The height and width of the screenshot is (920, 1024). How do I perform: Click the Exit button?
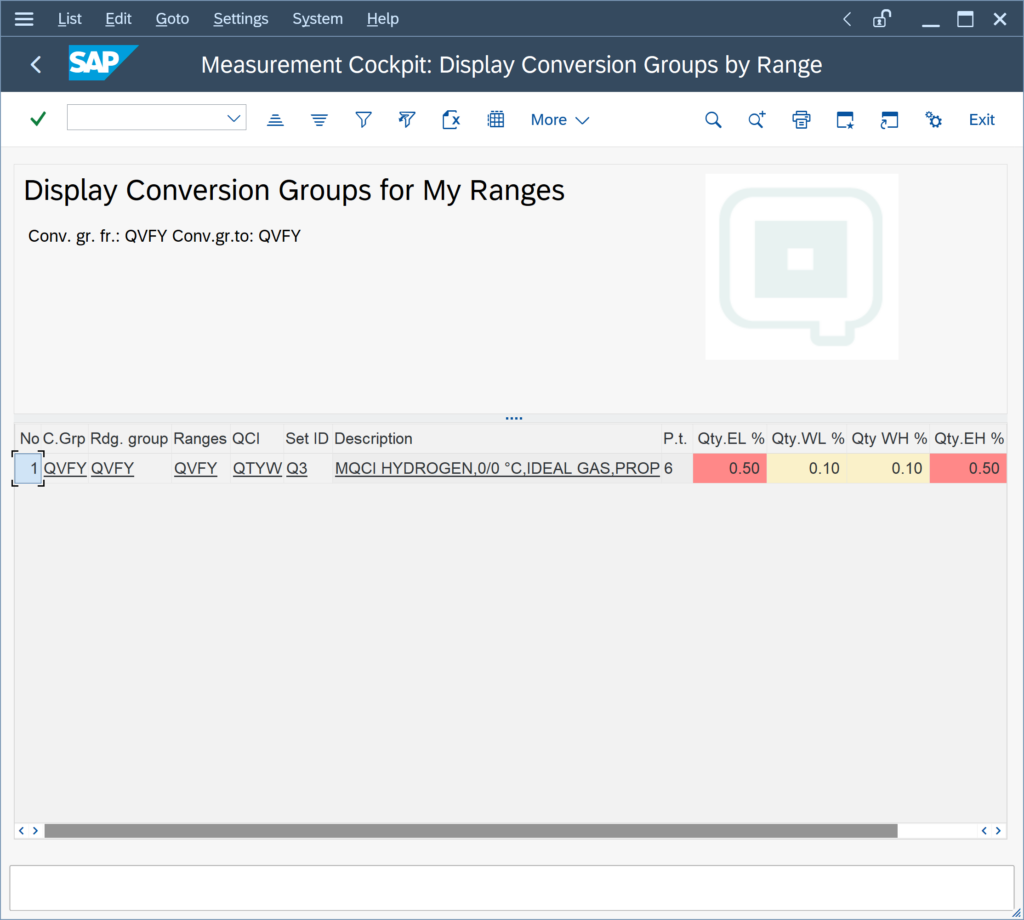click(982, 119)
